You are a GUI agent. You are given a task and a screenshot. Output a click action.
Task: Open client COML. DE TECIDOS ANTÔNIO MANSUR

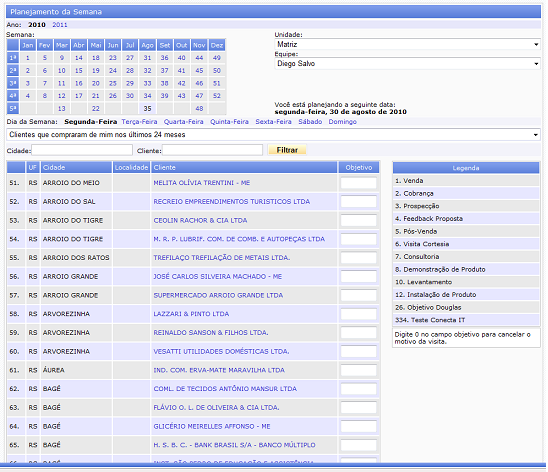(x=225, y=389)
